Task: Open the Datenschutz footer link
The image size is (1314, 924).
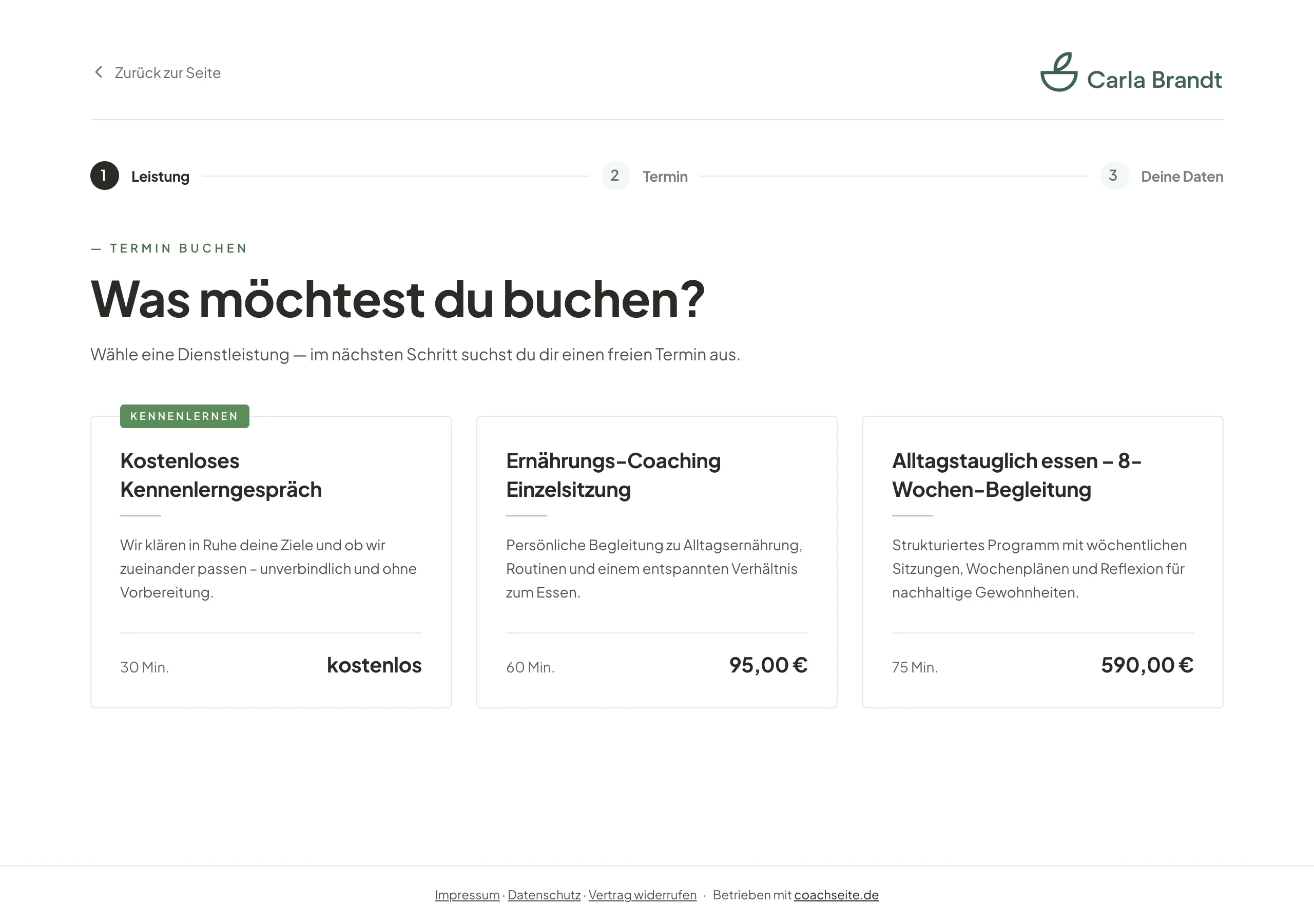Action: click(544, 895)
